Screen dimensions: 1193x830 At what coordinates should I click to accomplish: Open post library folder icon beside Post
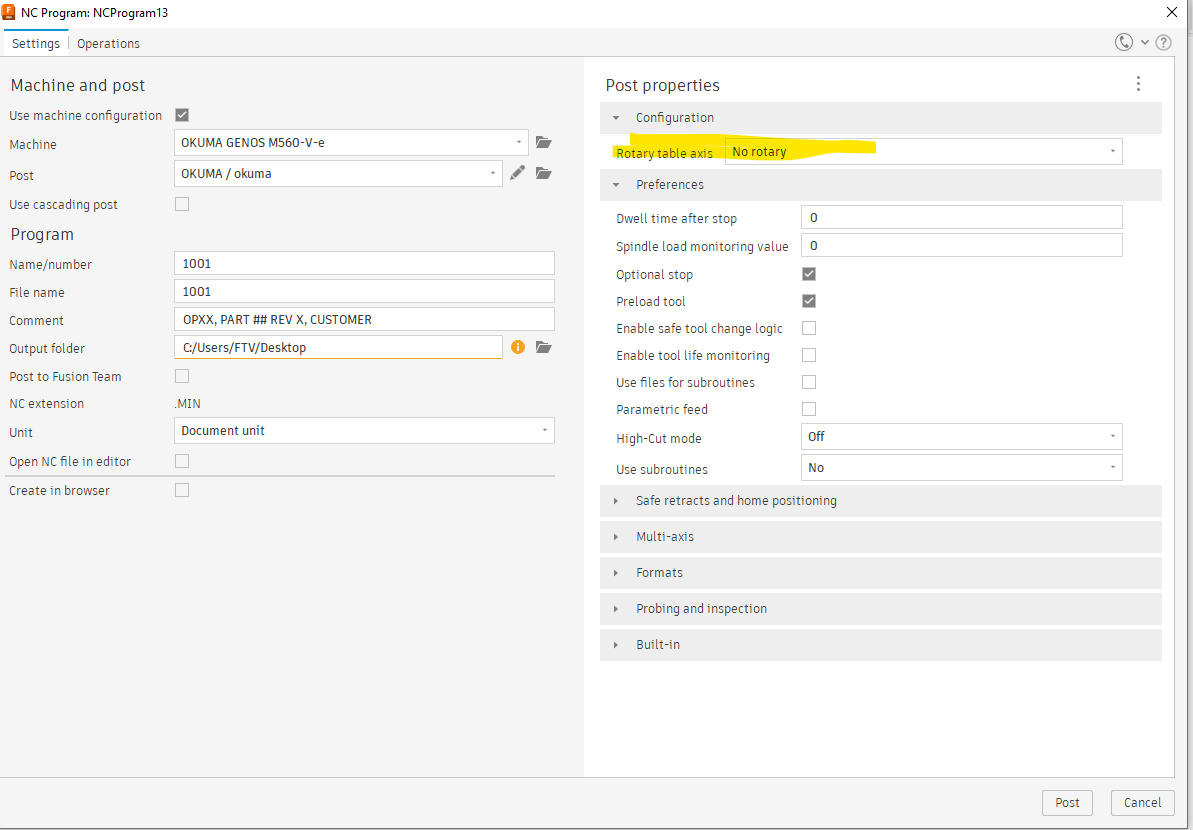pos(543,173)
